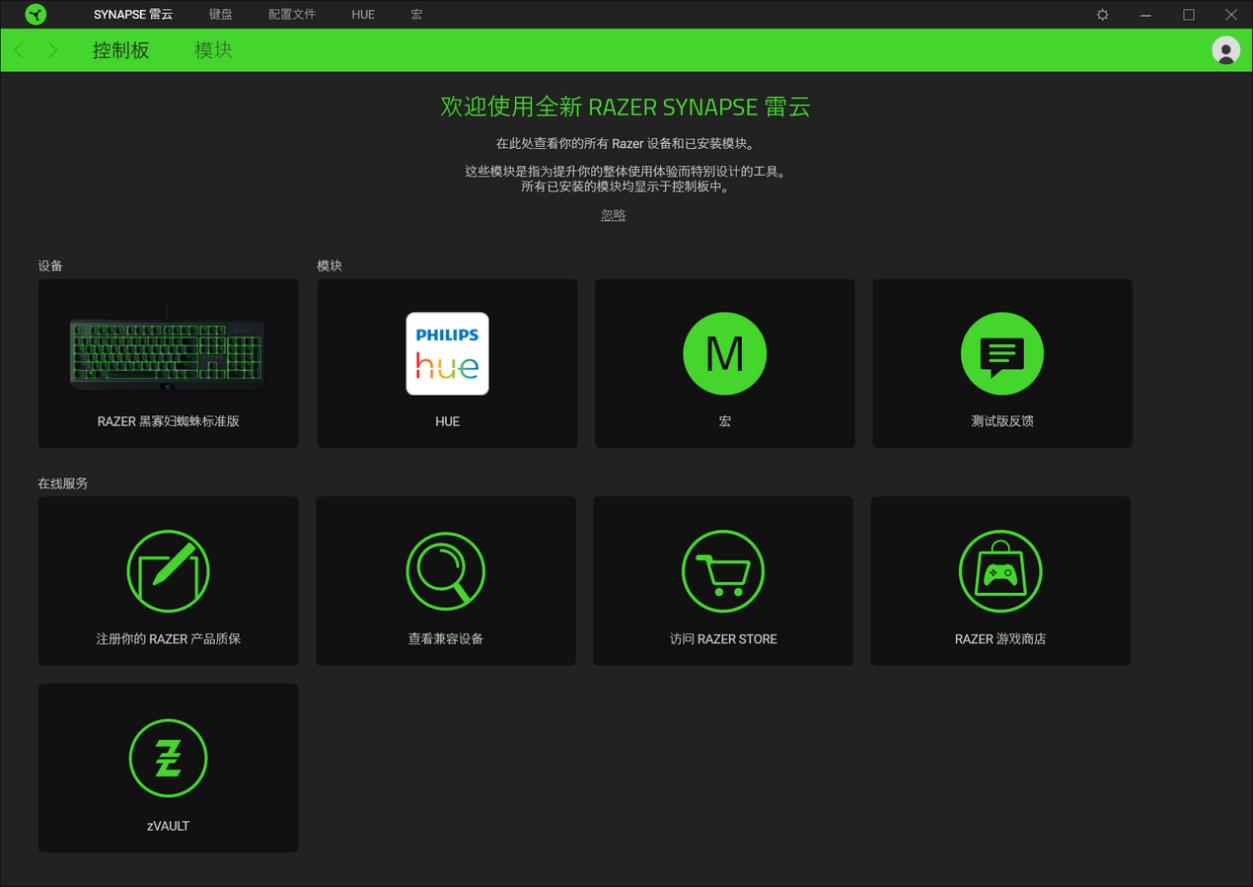The width and height of the screenshot is (1253, 887).
Task: Open the user account avatar icon
Action: point(1225,50)
